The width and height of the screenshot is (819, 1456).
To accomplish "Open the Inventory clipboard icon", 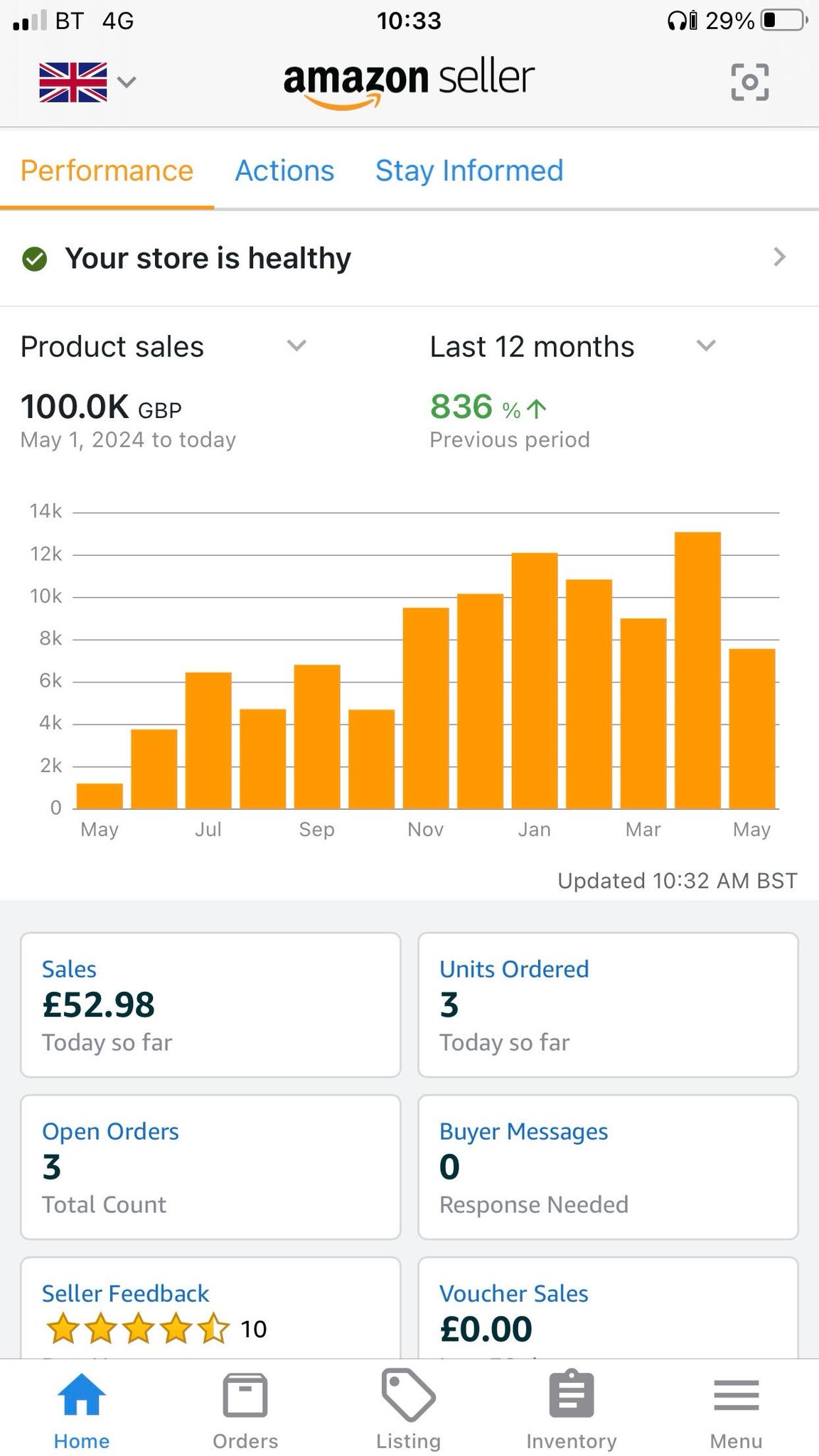I will tap(572, 1394).
